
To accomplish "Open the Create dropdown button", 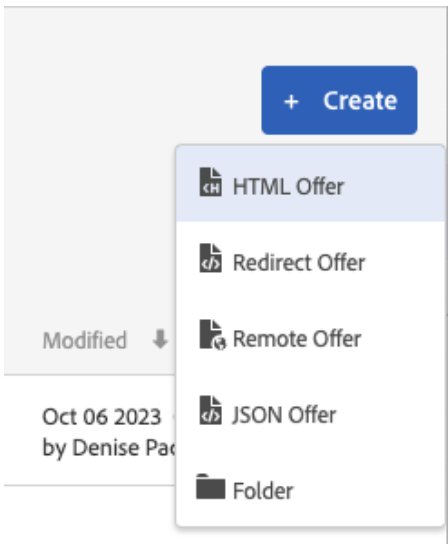I will tap(339, 100).
